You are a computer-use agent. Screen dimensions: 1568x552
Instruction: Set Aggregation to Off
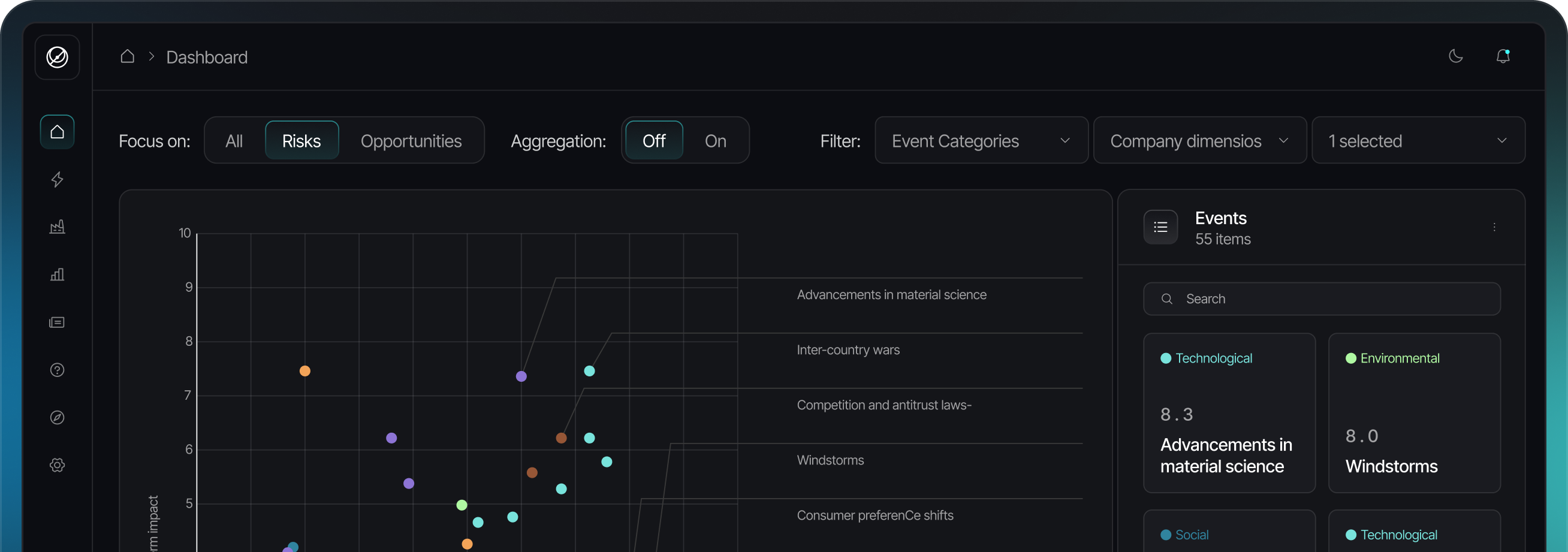(x=654, y=141)
